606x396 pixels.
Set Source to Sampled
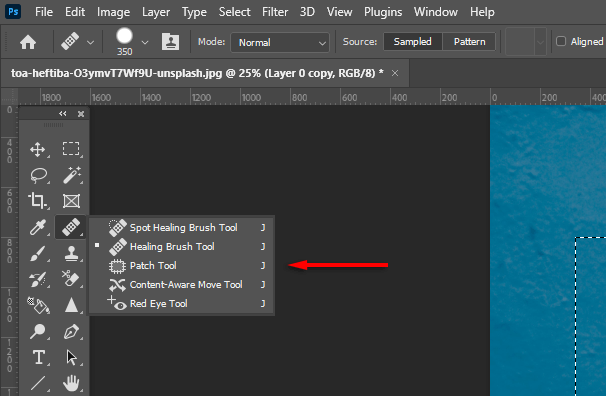(x=412, y=41)
